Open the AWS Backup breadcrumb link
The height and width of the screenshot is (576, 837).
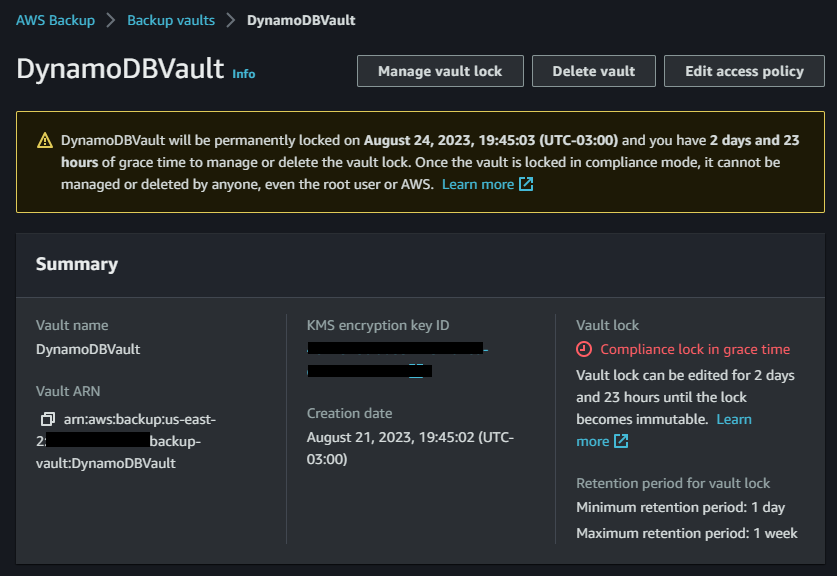coord(56,20)
